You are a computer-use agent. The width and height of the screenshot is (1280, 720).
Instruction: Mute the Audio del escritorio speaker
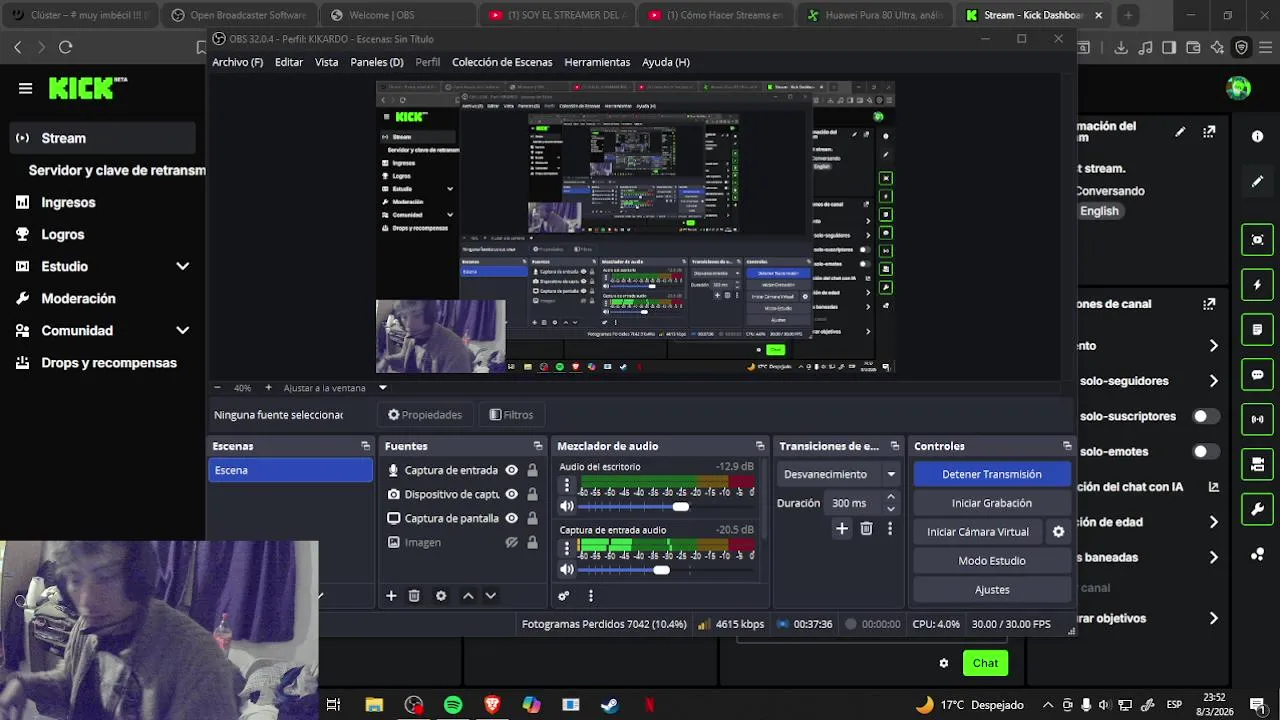pos(567,507)
